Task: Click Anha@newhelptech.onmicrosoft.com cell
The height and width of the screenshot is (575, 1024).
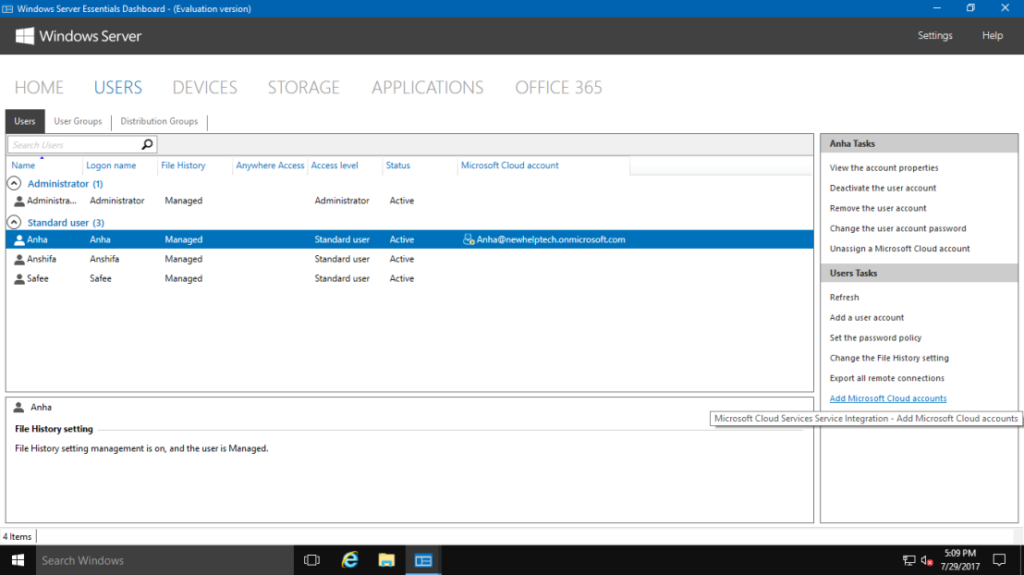Action: point(551,240)
